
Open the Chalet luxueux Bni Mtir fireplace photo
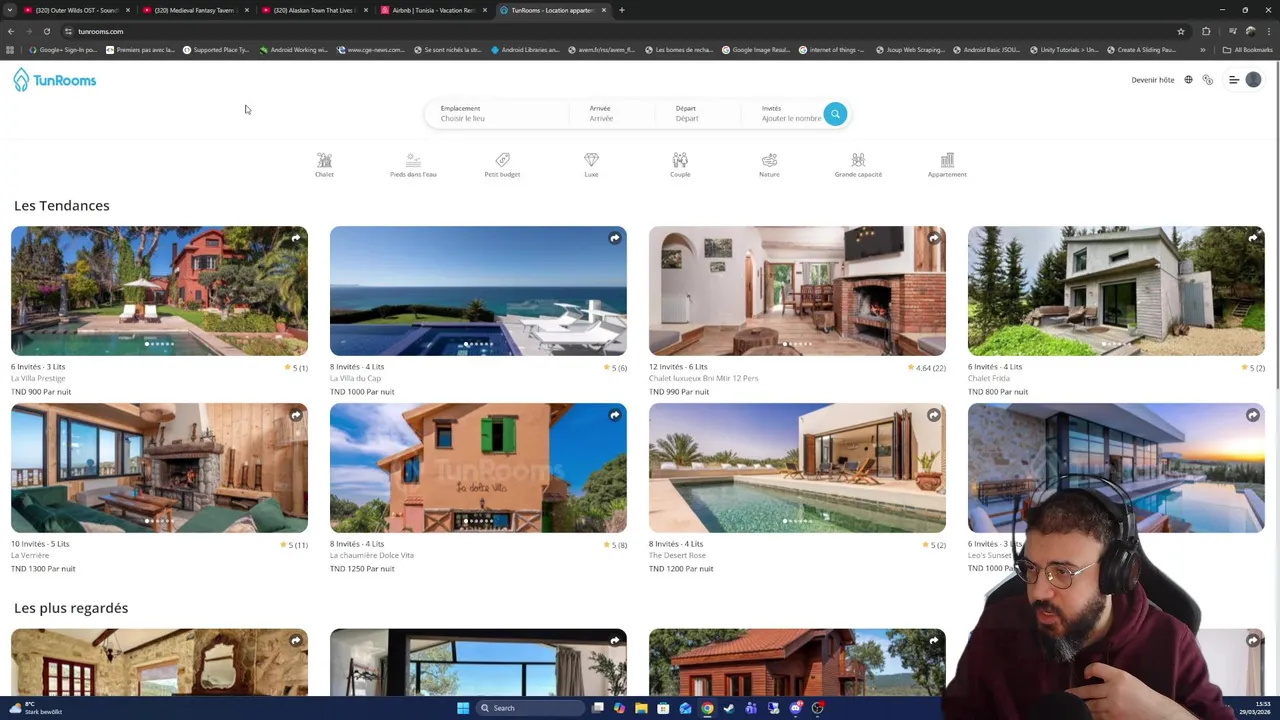click(797, 291)
